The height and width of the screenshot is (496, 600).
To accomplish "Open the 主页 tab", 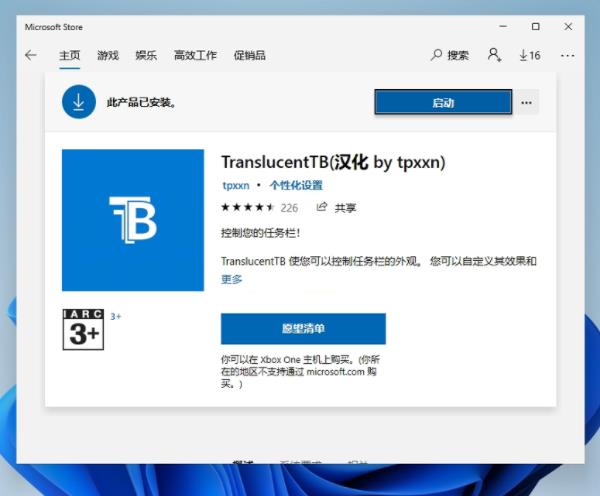I will (x=70, y=55).
